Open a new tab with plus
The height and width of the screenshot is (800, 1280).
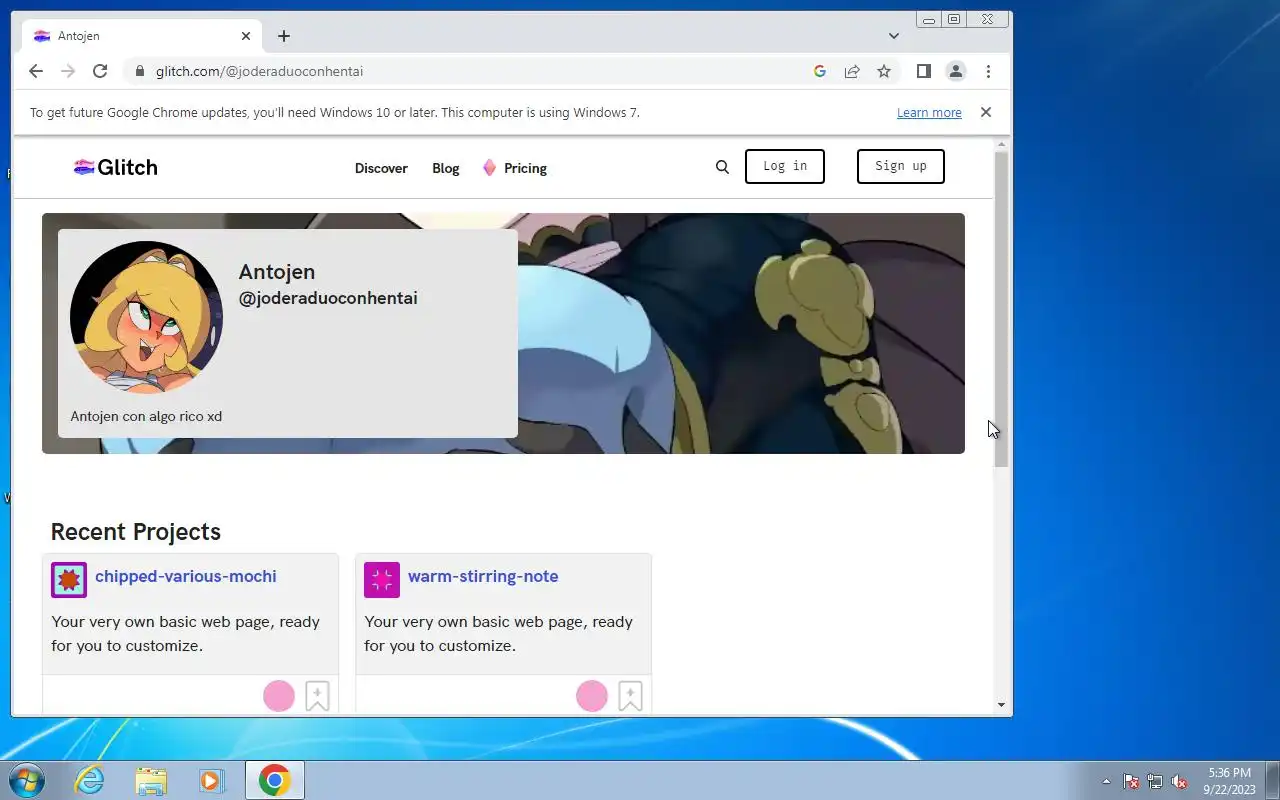click(x=284, y=36)
